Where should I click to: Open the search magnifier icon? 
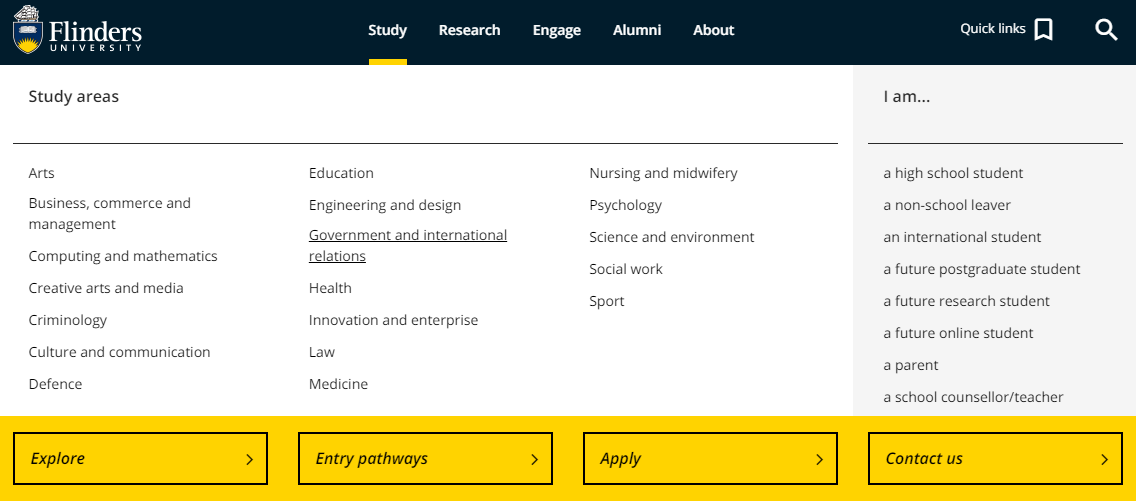[x=1106, y=30]
